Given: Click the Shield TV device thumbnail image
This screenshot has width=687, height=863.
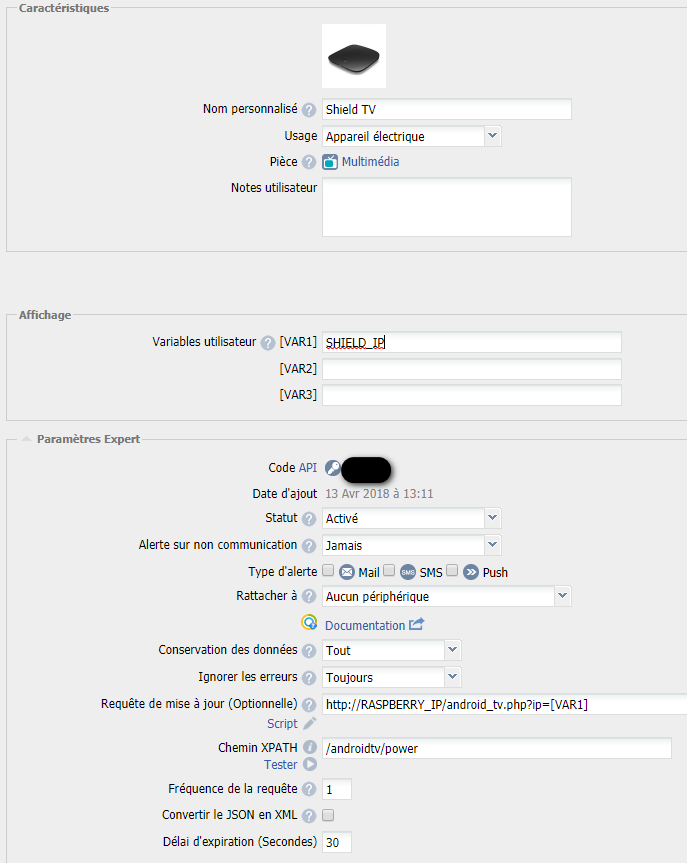Looking at the screenshot, I should pyautogui.click(x=354, y=56).
